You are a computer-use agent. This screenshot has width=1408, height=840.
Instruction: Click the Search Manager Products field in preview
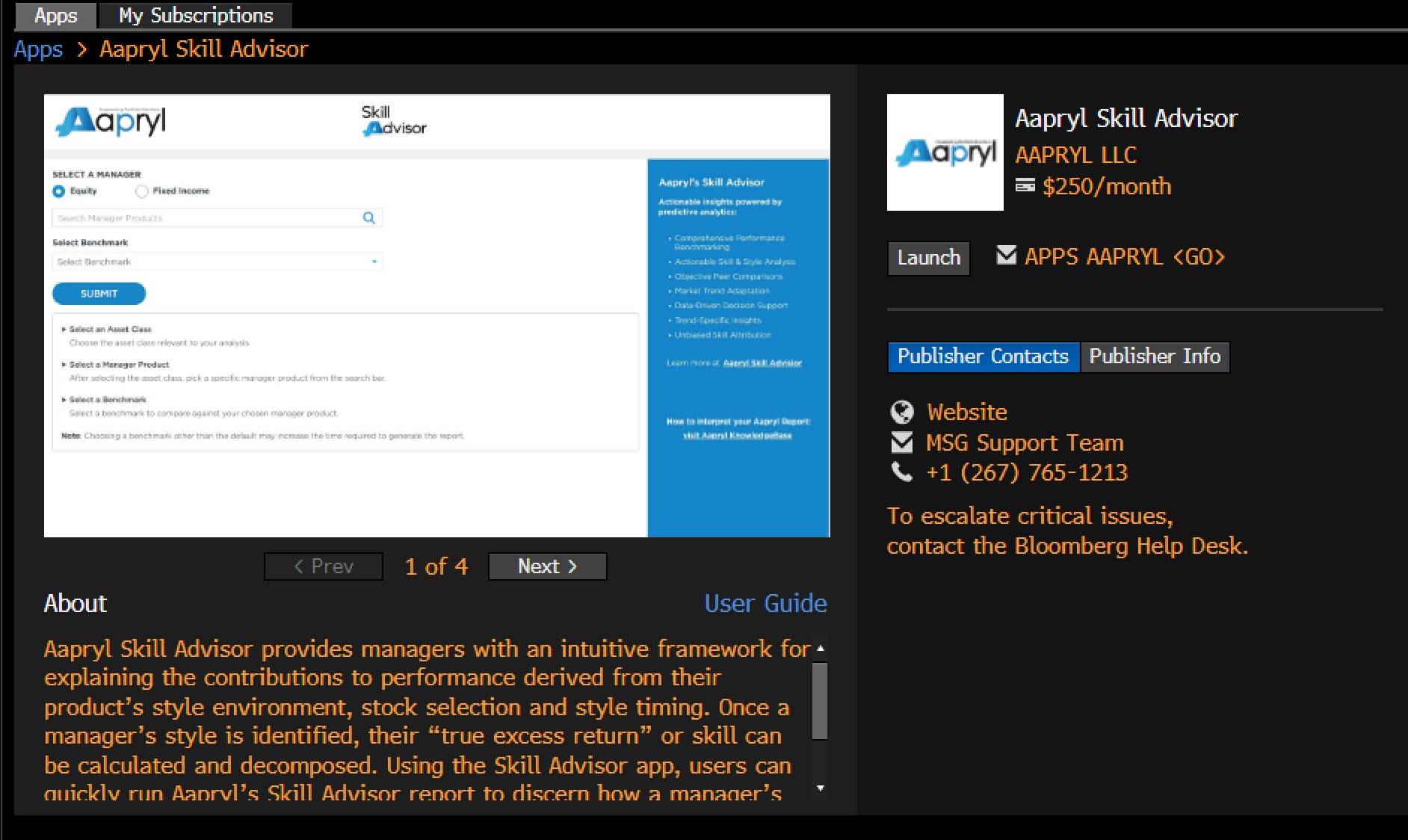[x=217, y=218]
